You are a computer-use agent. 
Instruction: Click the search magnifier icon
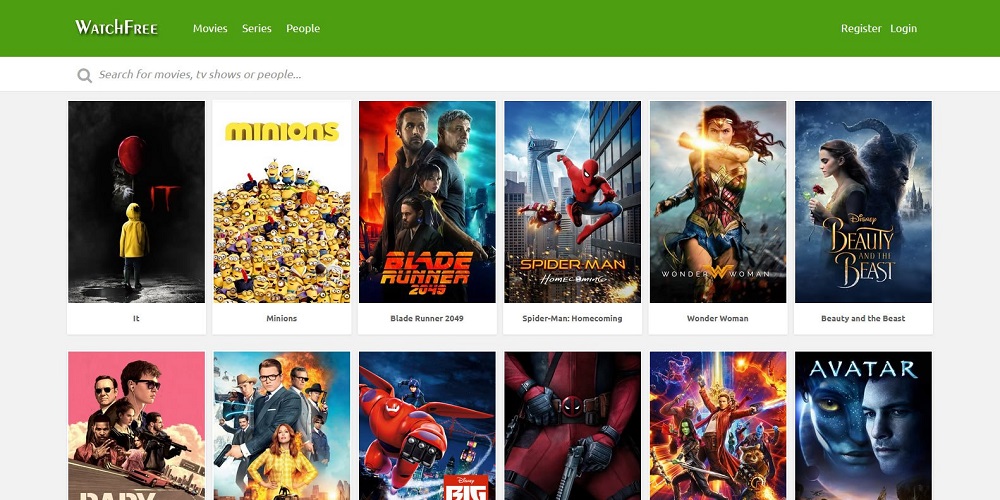pos(84,75)
